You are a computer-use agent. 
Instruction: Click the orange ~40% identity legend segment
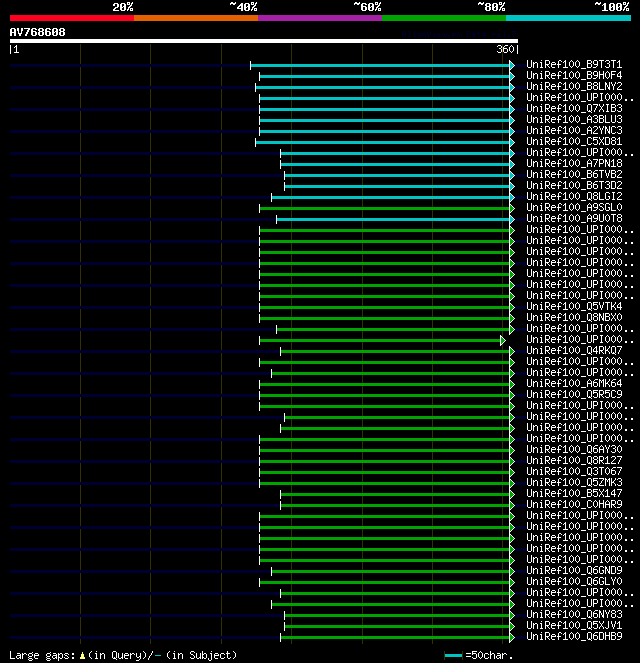click(x=196, y=18)
